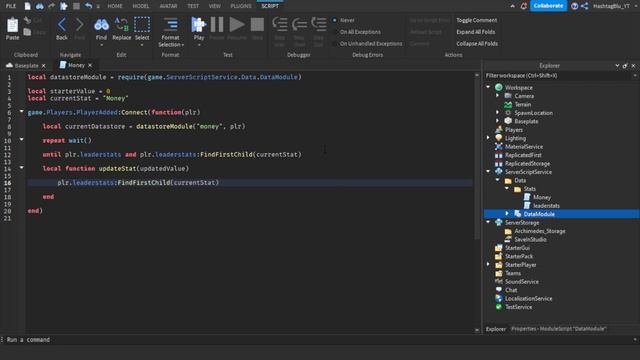Click the Step Out debugger icon
This screenshot has width=640, height=360.
point(319,25)
